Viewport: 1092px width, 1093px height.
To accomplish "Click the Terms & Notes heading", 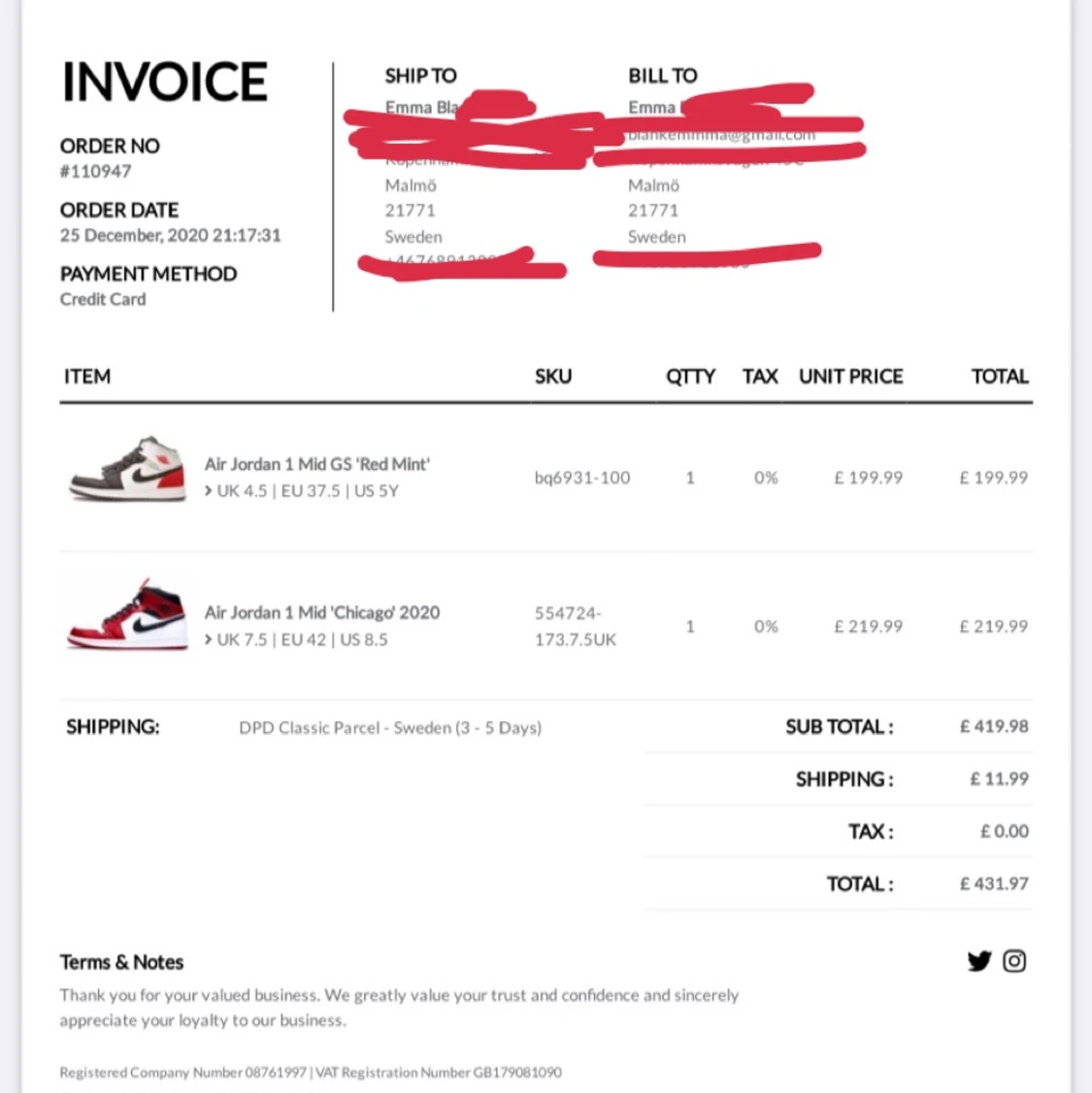I will tap(121, 962).
